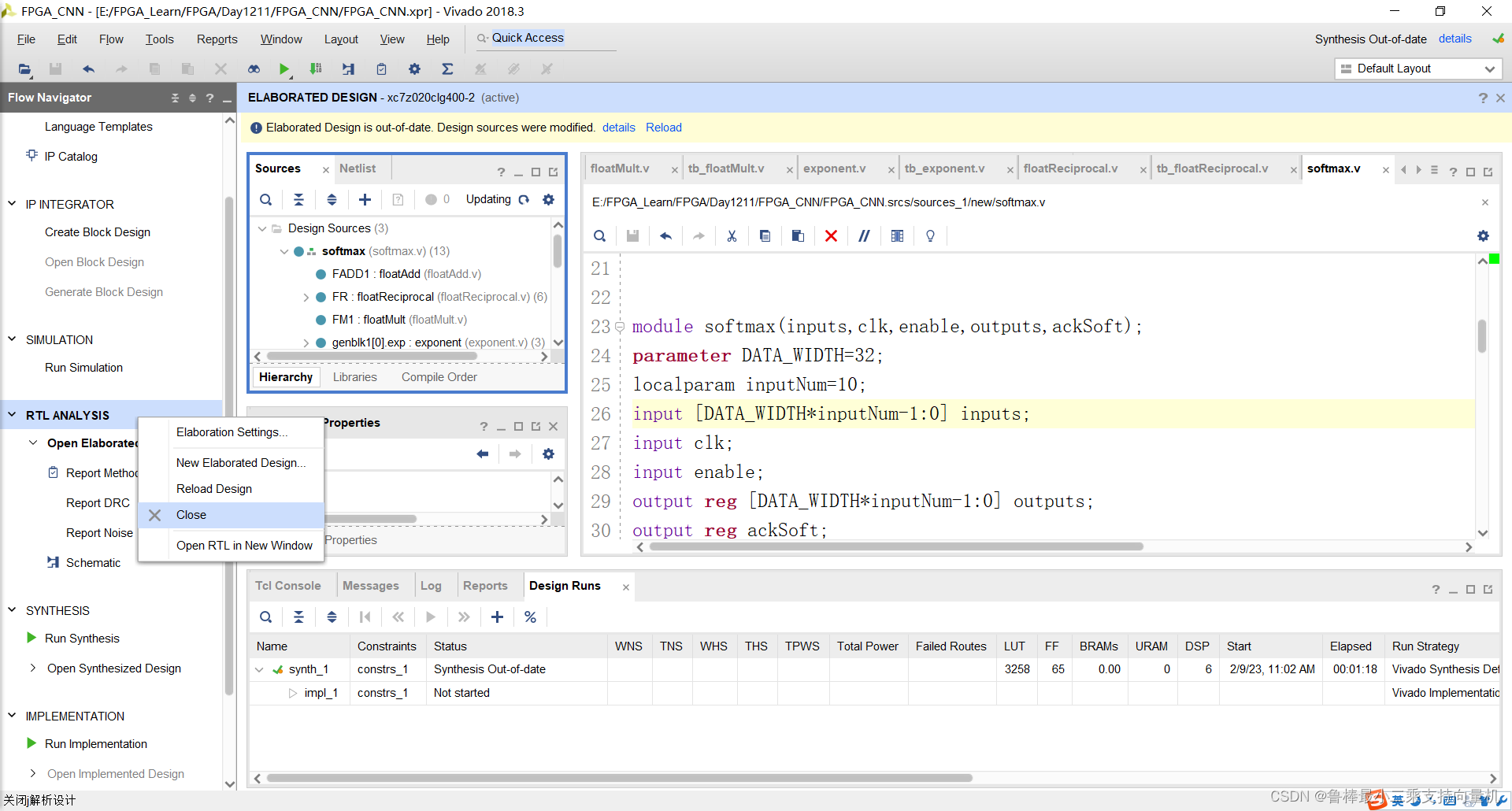Expand Open Synthesized Design node
Viewport: 1512px width, 811px height.
[x=33, y=668]
